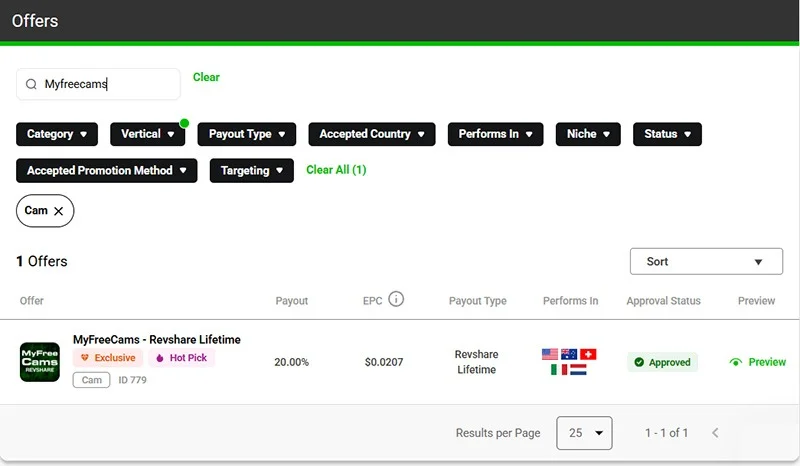
Task: Click Clear All (1) filters link
Action: tap(336, 170)
